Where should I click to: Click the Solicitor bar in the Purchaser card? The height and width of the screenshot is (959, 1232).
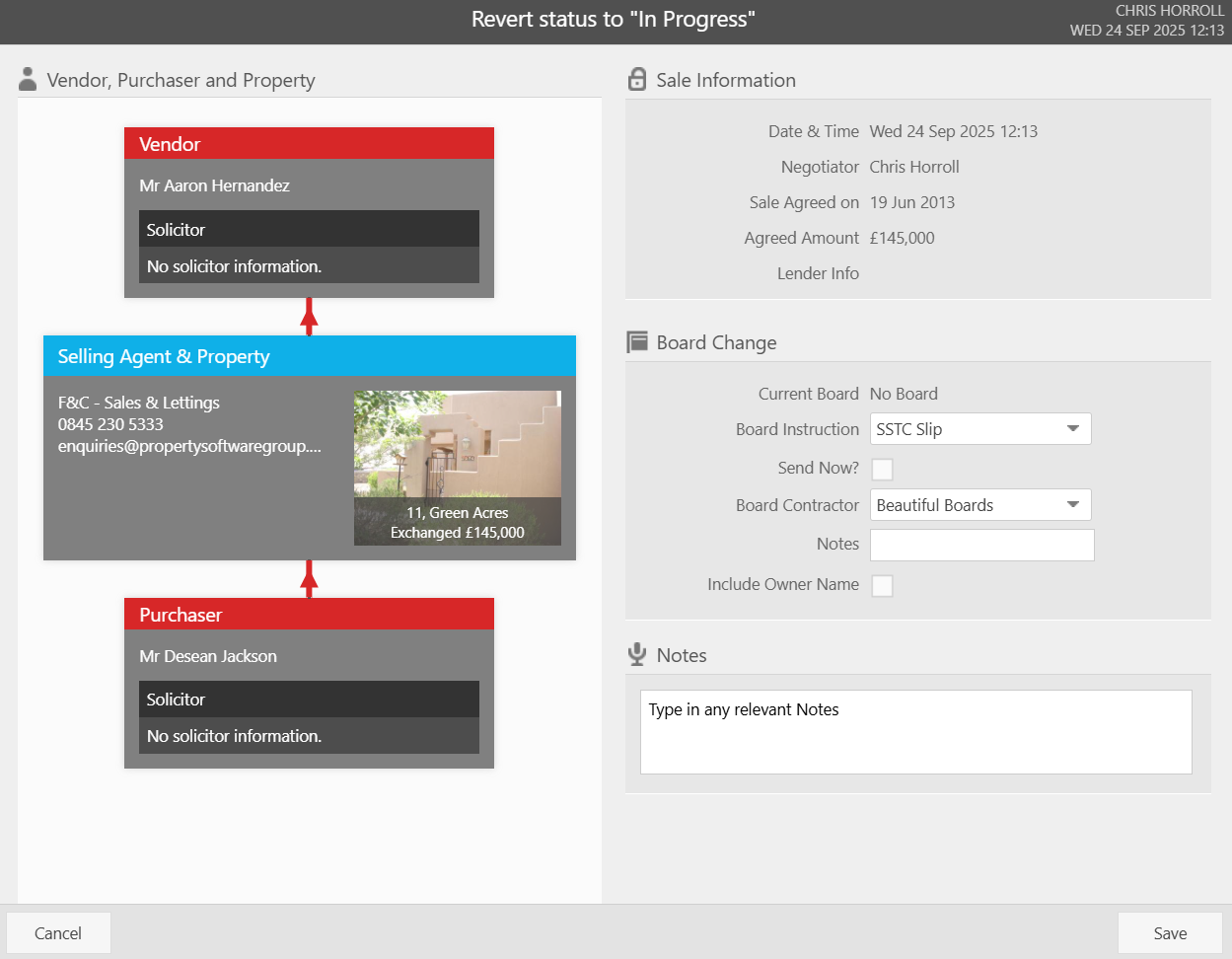[309, 699]
